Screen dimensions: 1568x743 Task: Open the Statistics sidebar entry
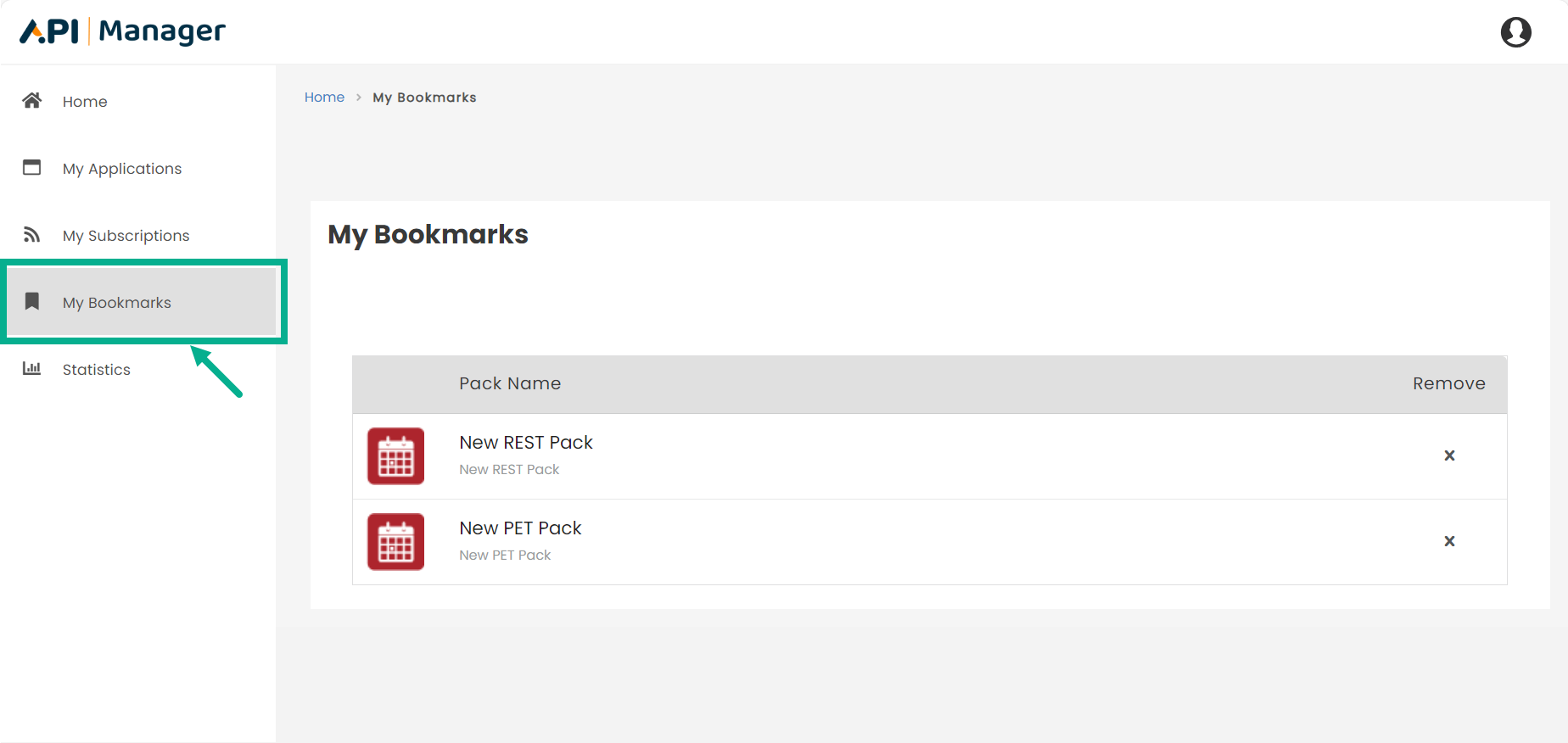(x=96, y=369)
